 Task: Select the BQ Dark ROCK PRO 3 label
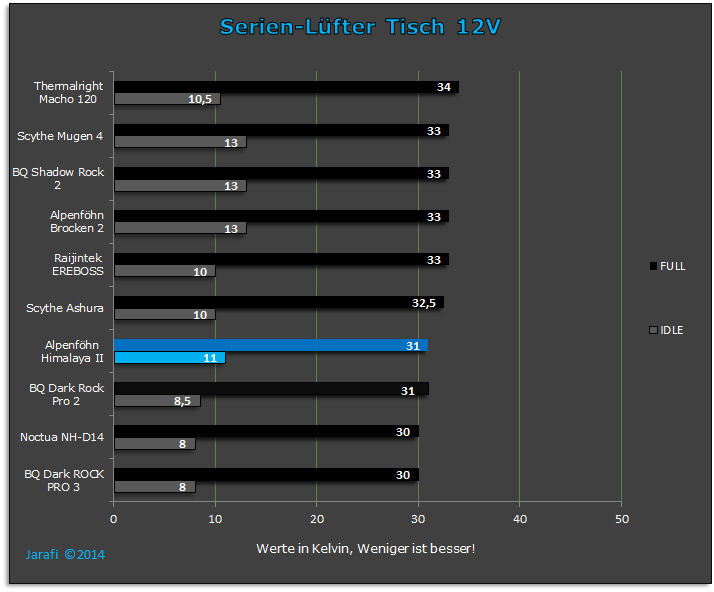64,480
